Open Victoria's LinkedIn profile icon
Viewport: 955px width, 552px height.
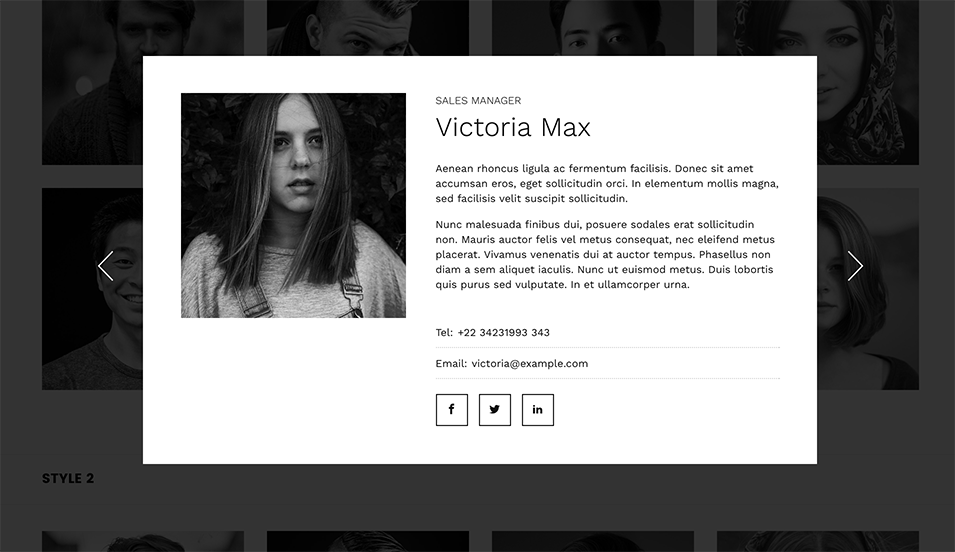click(x=538, y=409)
